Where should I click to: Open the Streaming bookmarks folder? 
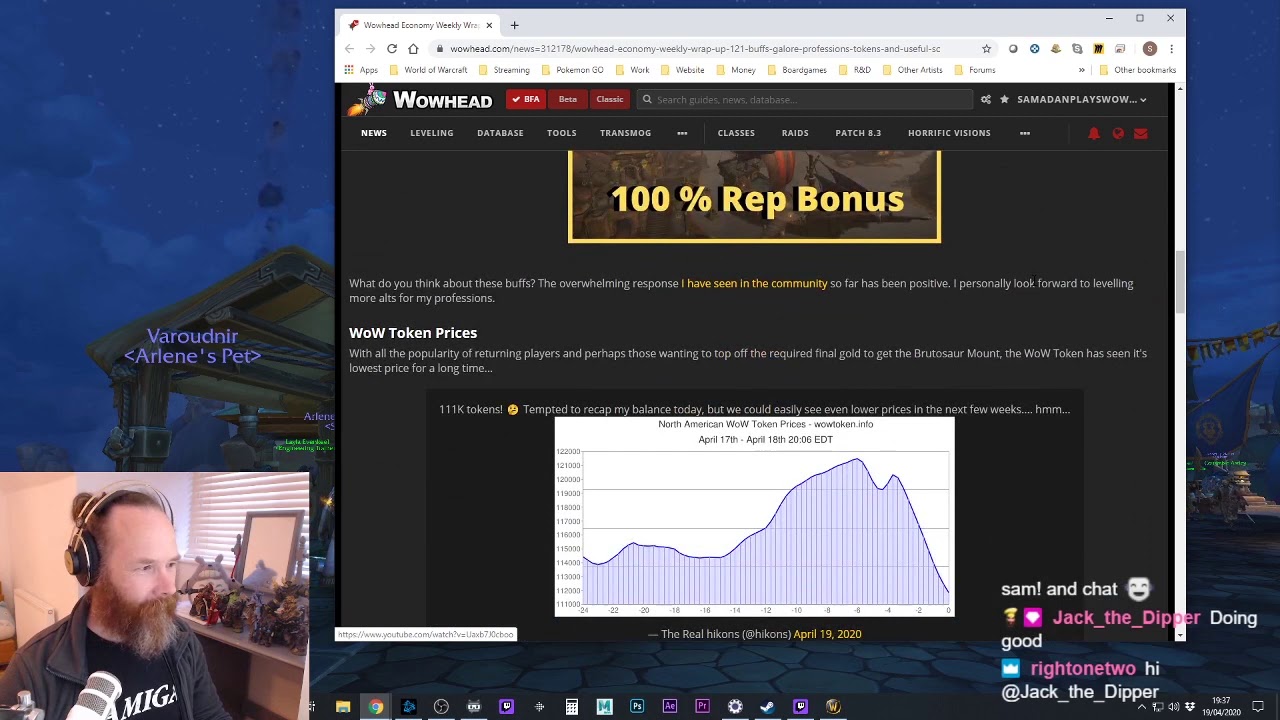point(504,70)
